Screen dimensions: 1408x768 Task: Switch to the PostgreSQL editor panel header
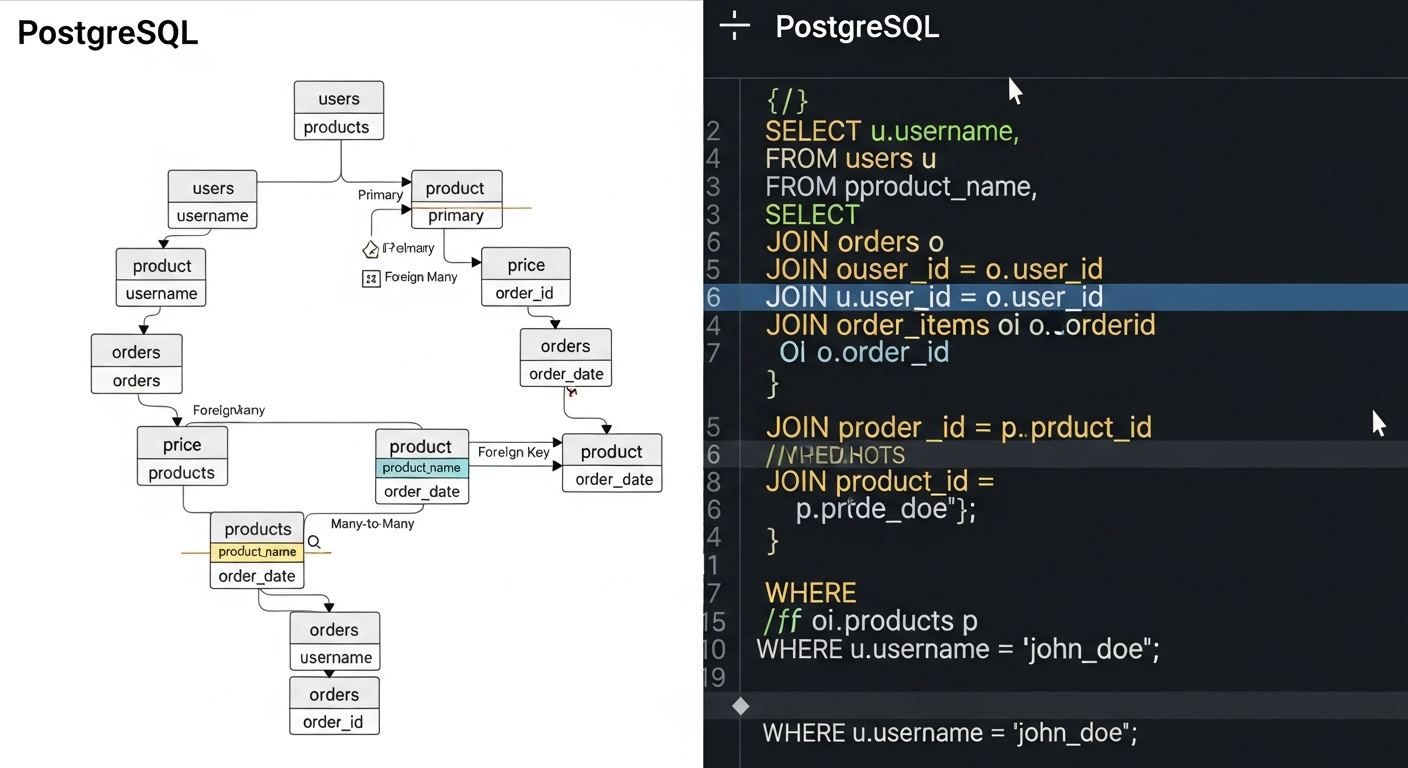(857, 27)
